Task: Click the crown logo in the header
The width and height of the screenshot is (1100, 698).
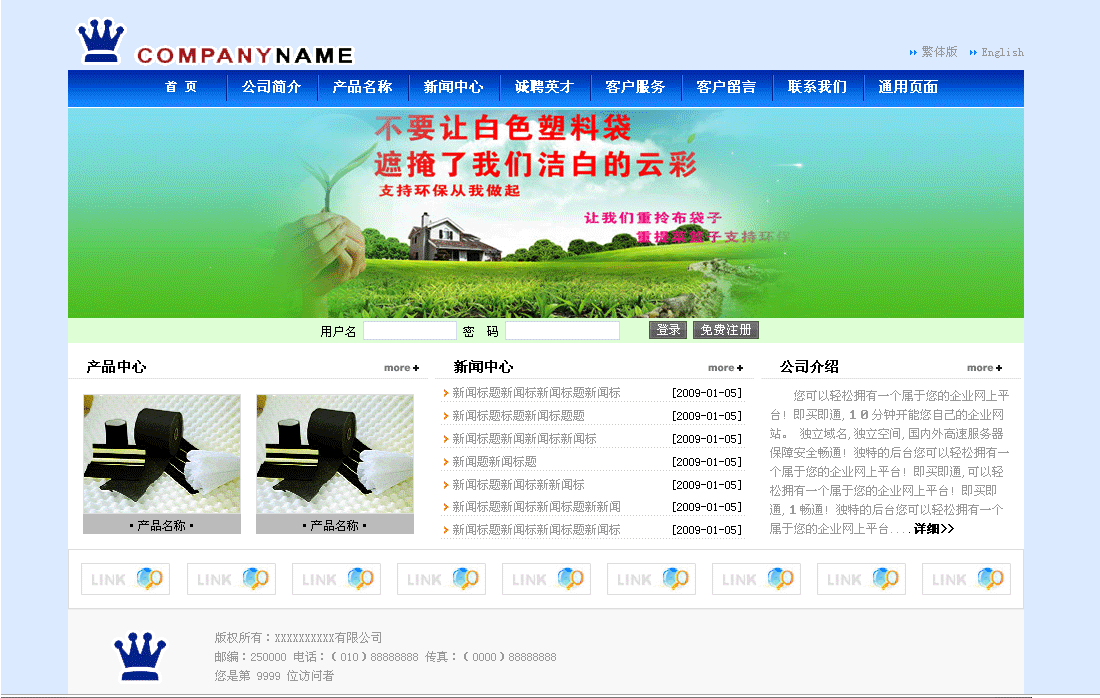Action: [x=101, y=42]
